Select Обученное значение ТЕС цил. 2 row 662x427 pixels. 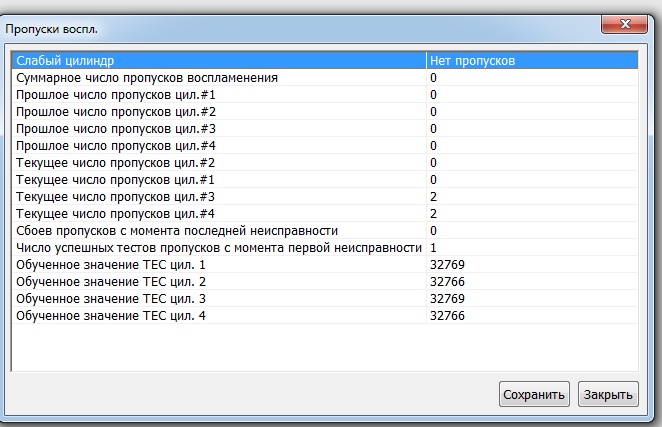(325, 282)
